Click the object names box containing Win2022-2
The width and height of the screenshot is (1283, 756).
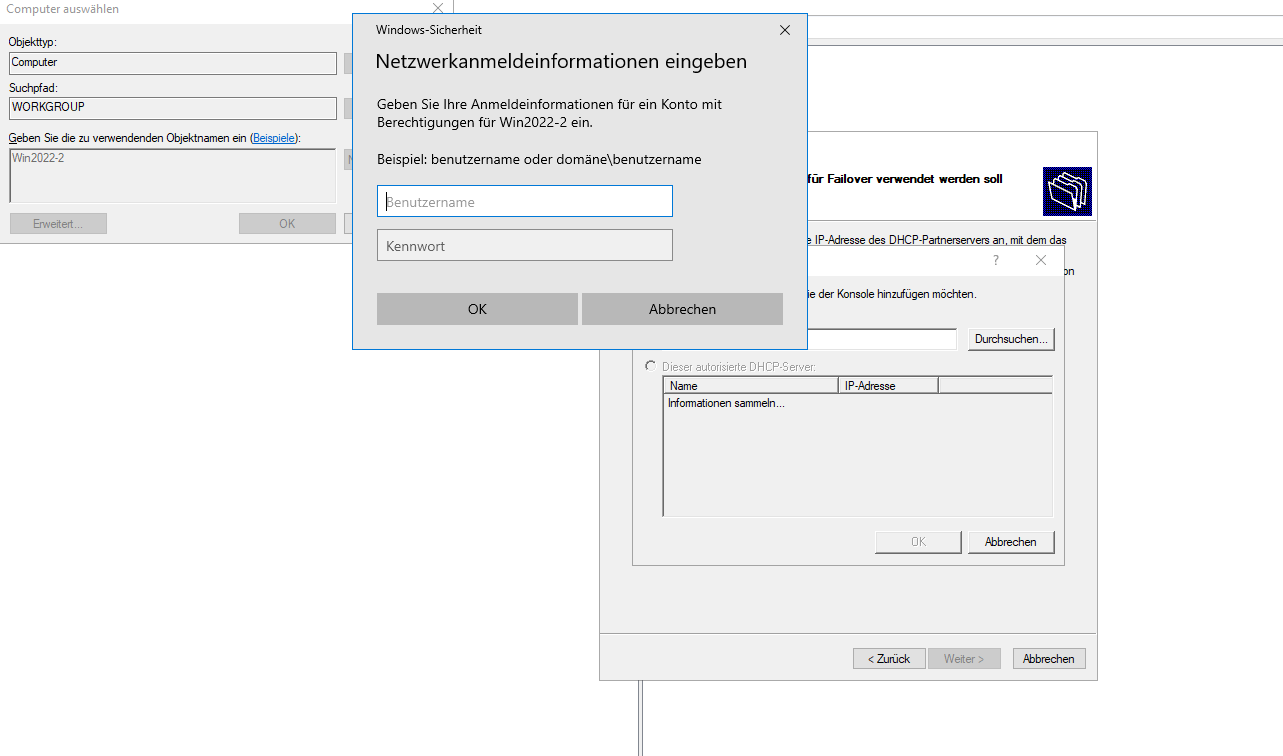pyautogui.click(x=172, y=175)
